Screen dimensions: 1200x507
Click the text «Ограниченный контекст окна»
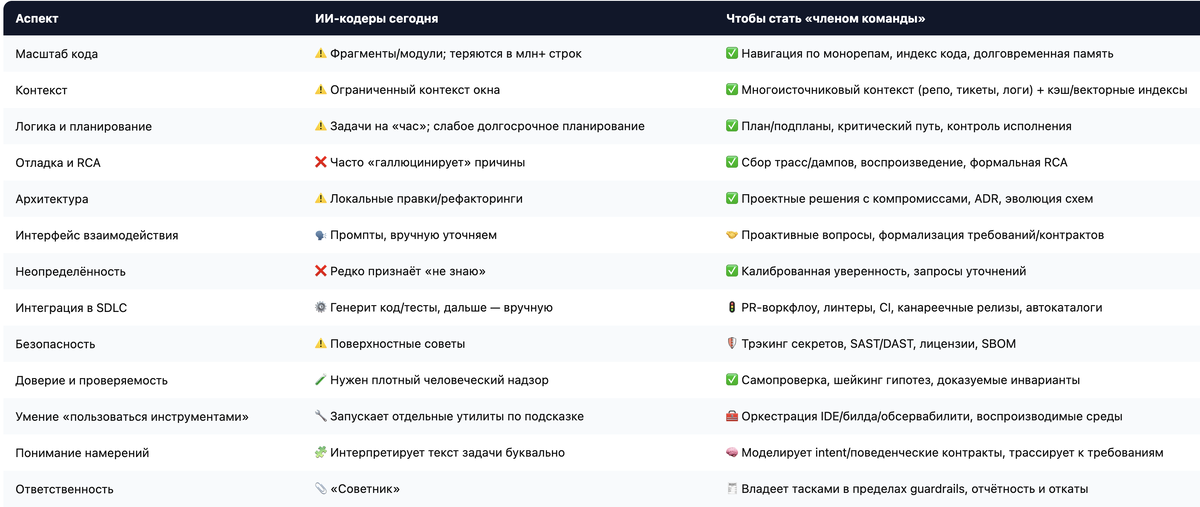[415, 90]
